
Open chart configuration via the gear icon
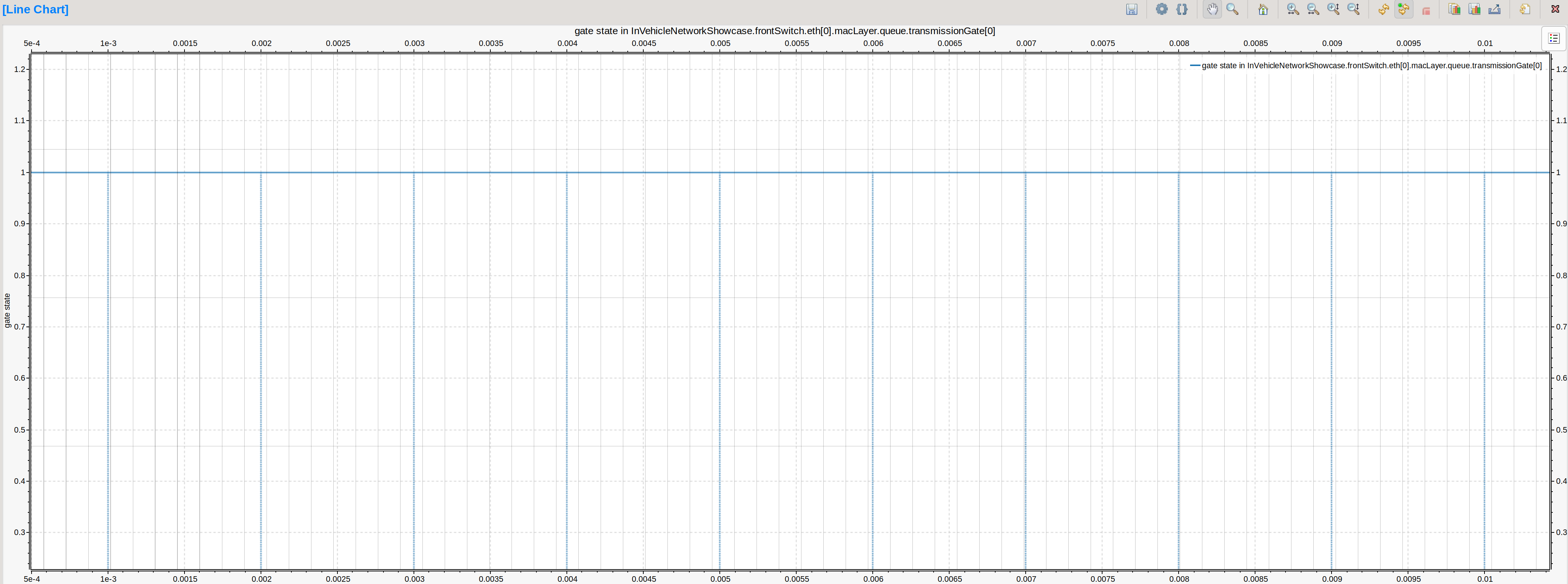pos(1163,10)
